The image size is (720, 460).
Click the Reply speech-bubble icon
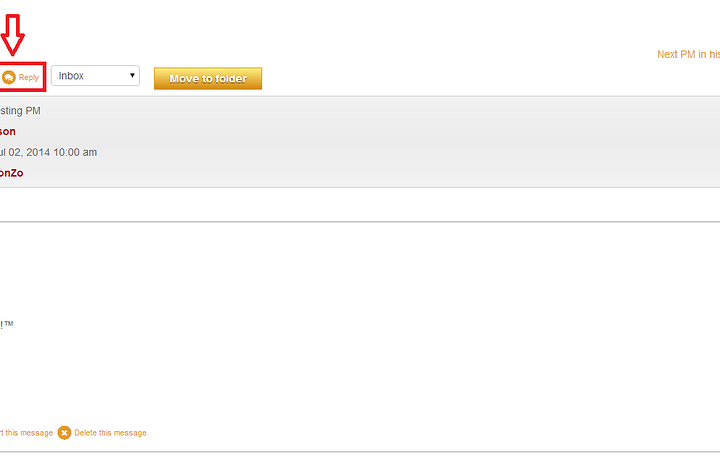tap(9, 78)
